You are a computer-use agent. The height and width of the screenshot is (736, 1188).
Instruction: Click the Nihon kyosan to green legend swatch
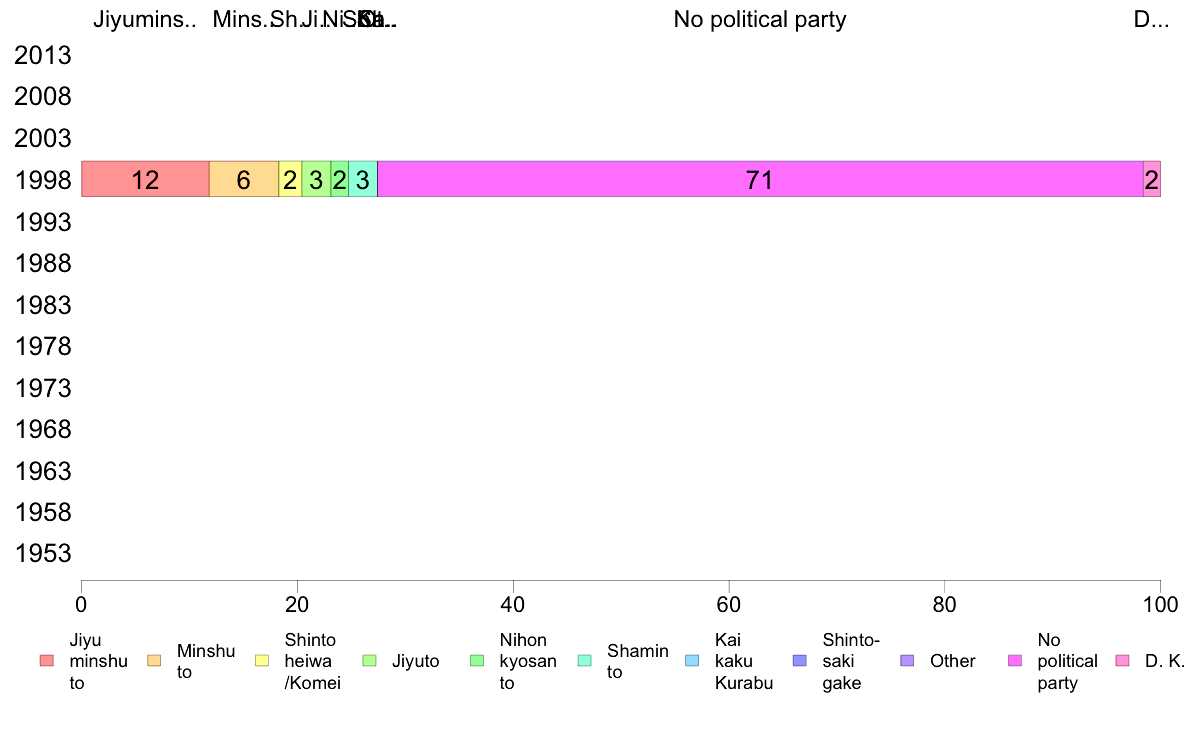click(477, 661)
